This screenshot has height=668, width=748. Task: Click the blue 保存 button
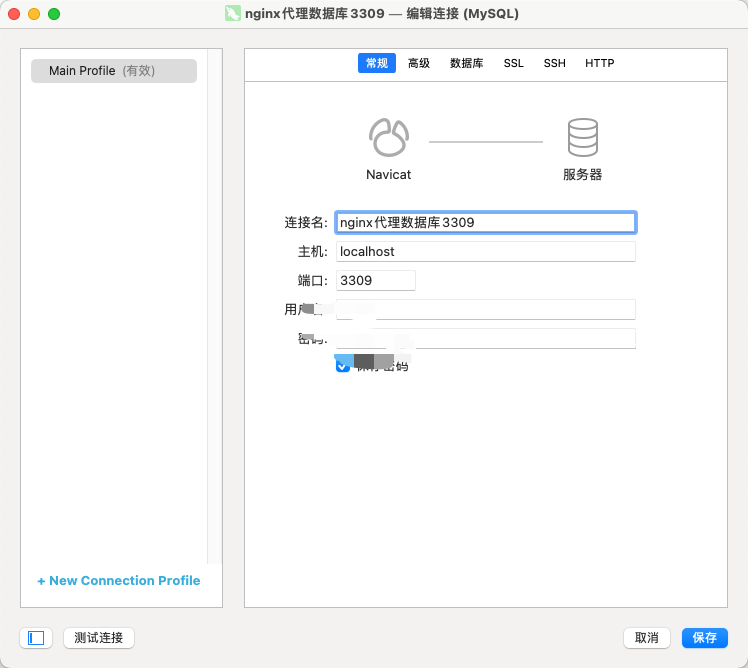pos(705,638)
